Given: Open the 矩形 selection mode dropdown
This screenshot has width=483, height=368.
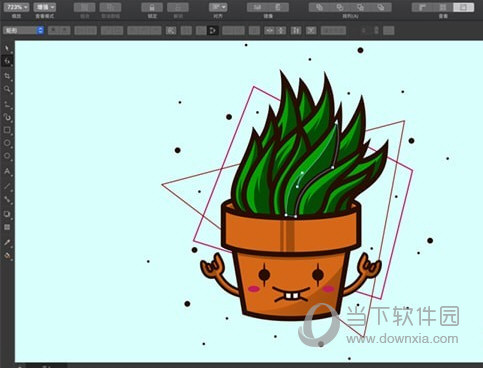Looking at the screenshot, I should coord(23,31).
